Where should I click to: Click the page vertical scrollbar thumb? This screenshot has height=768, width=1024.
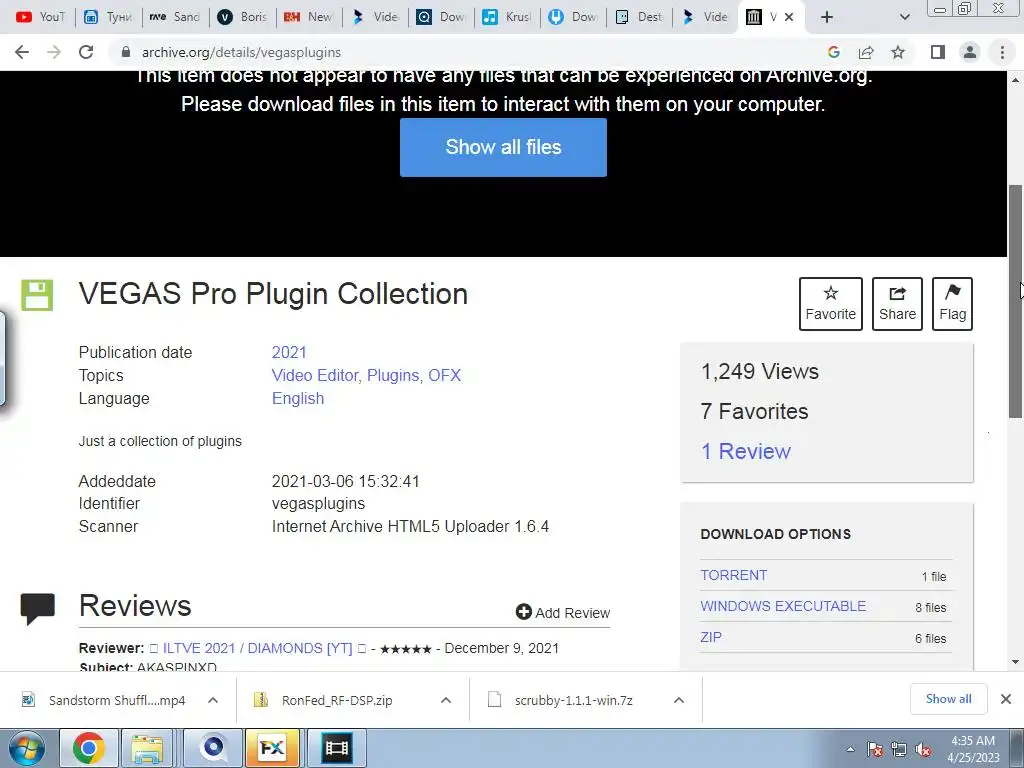(1015, 300)
